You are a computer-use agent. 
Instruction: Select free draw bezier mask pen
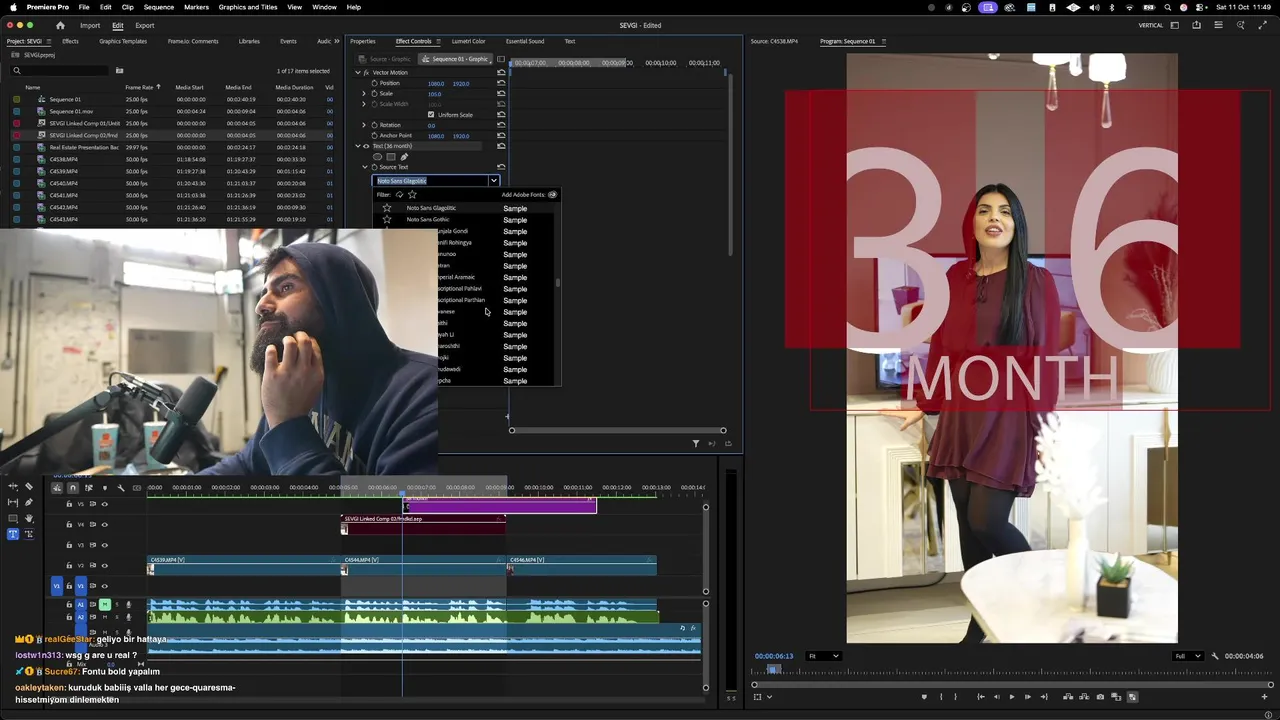tap(404, 157)
